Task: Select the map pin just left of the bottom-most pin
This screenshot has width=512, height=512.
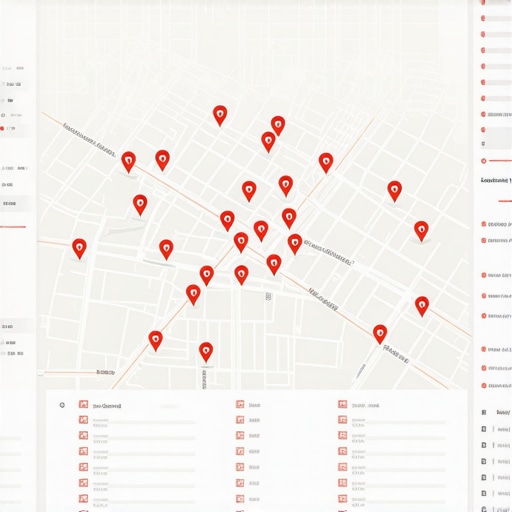Action: tap(155, 340)
